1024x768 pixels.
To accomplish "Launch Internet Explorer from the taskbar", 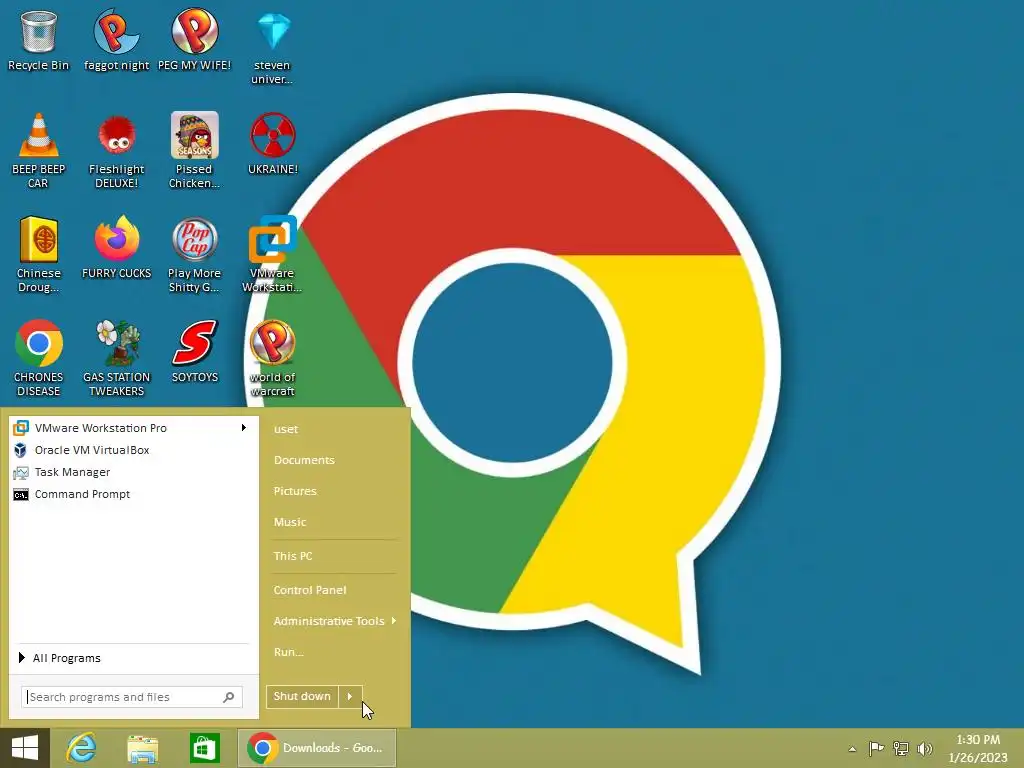I will (82, 748).
